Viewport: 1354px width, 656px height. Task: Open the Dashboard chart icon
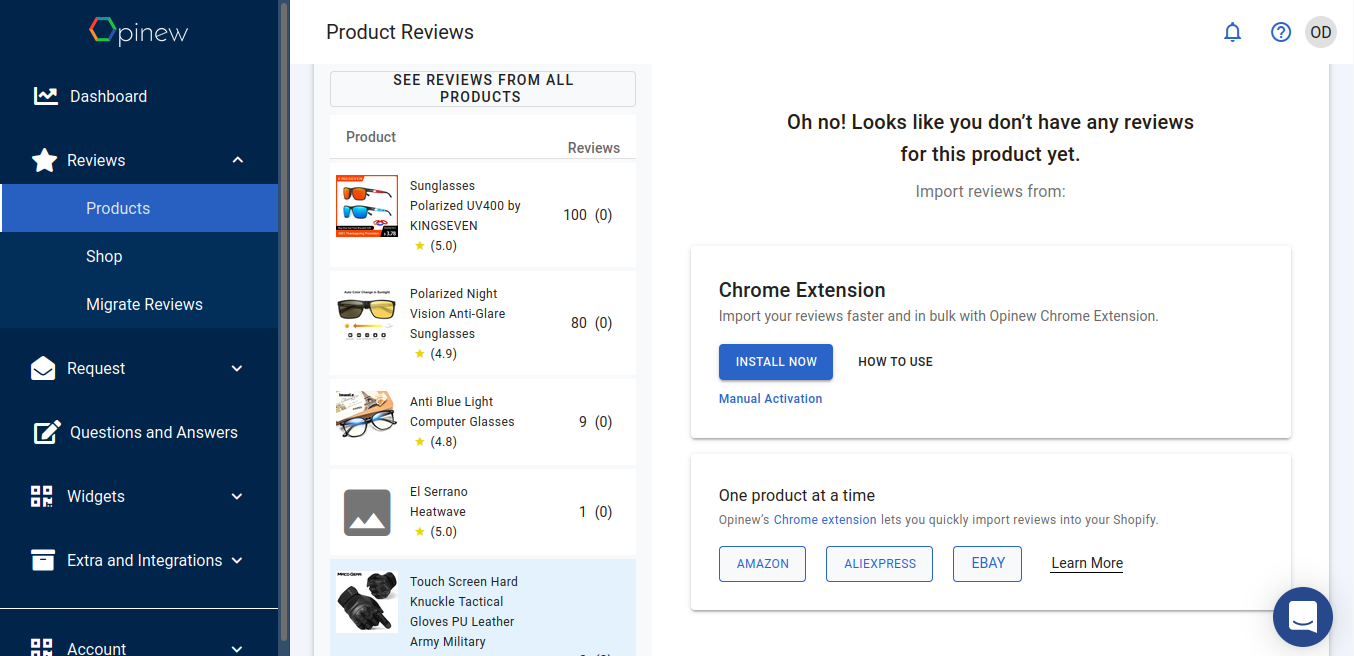(x=45, y=96)
